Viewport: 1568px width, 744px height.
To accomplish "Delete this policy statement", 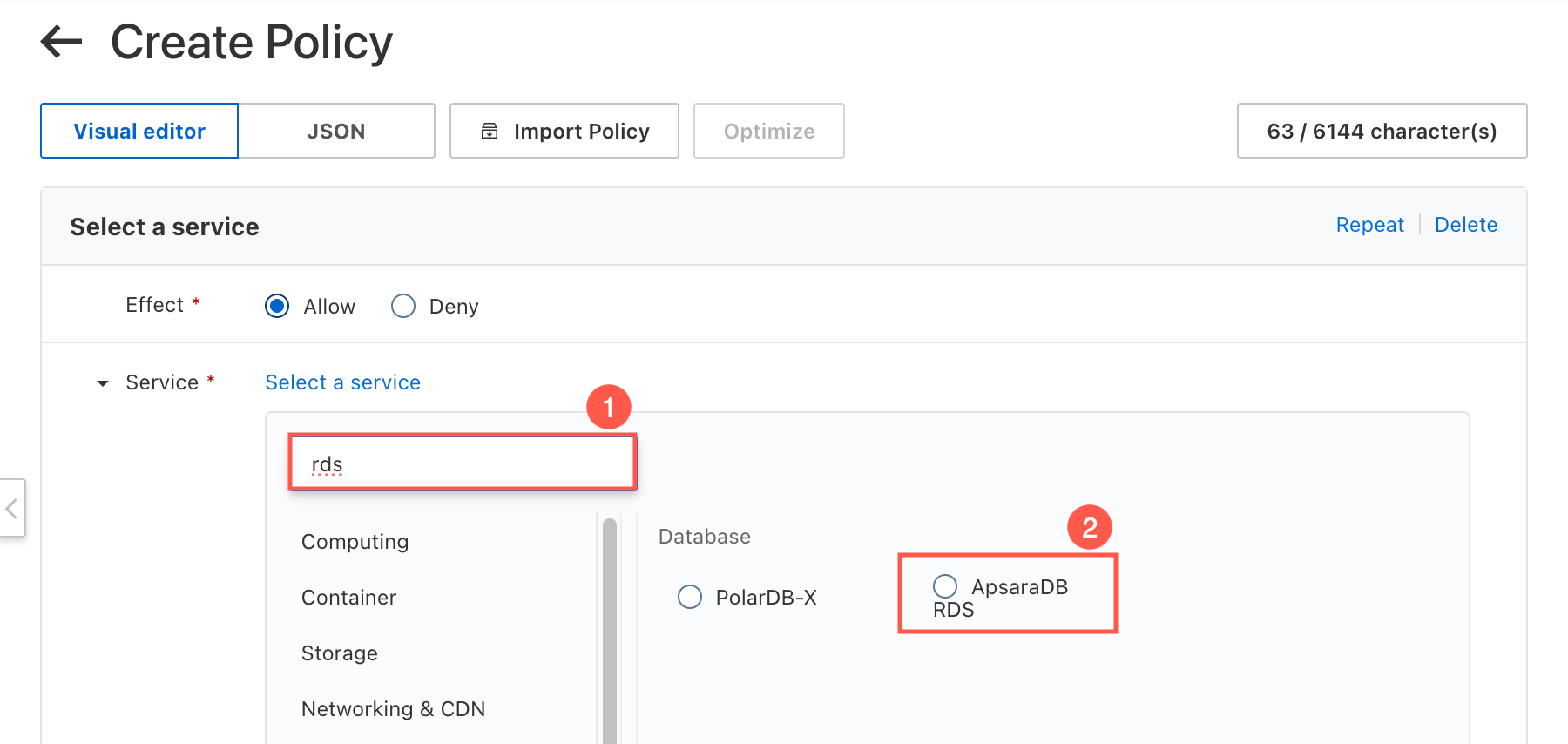I will click(1466, 225).
